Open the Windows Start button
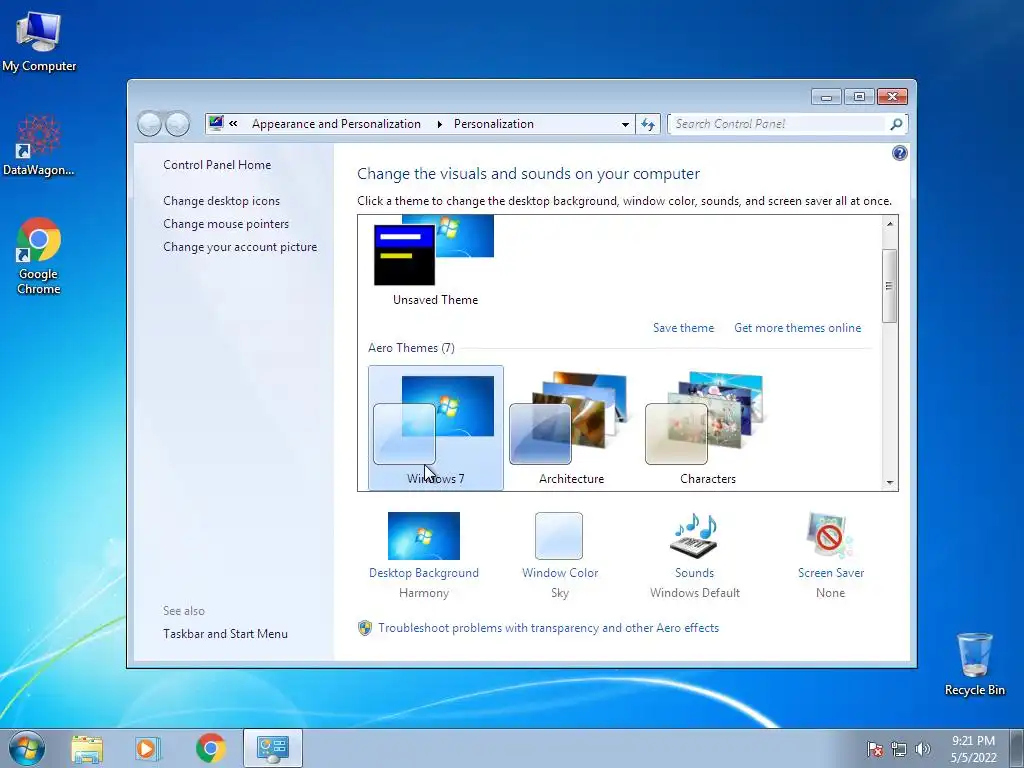 [27, 748]
